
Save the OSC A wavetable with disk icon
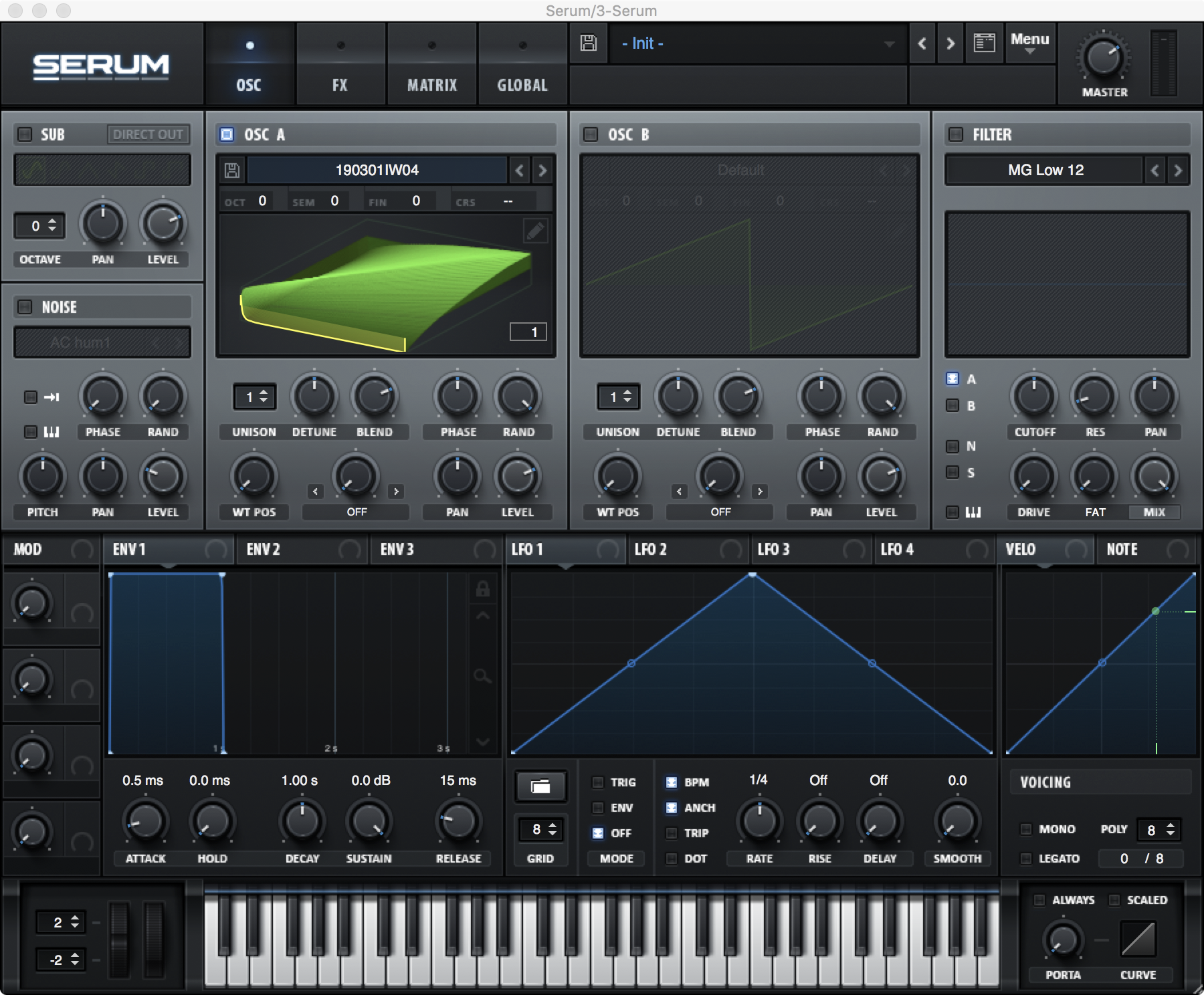coord(232,171)
